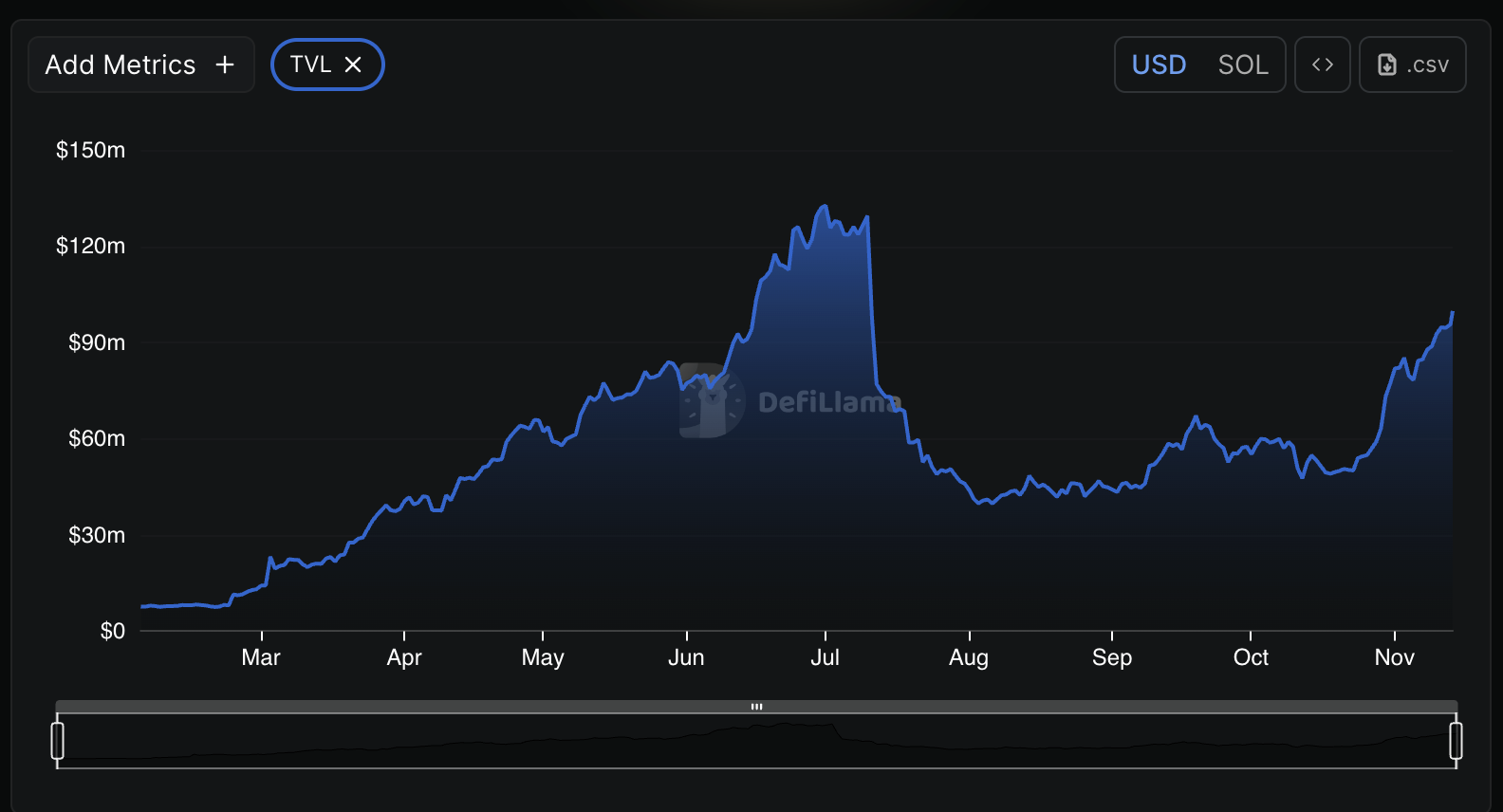Screen dimensions: 1503x812
Task: Click the Oct label on the time axis
Action: 1251,657
